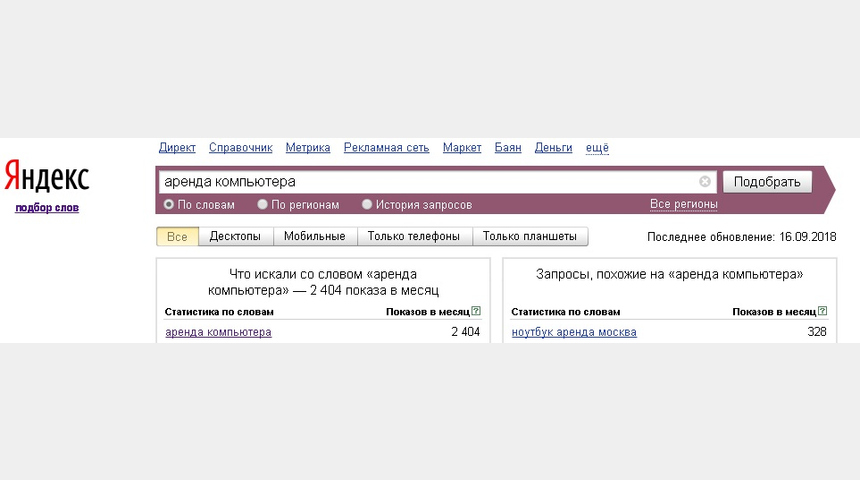Open the help icon beside left 'Показов в месяц'
The width and height of the screenshot is (860, 480).
click(x=476, y=311)
